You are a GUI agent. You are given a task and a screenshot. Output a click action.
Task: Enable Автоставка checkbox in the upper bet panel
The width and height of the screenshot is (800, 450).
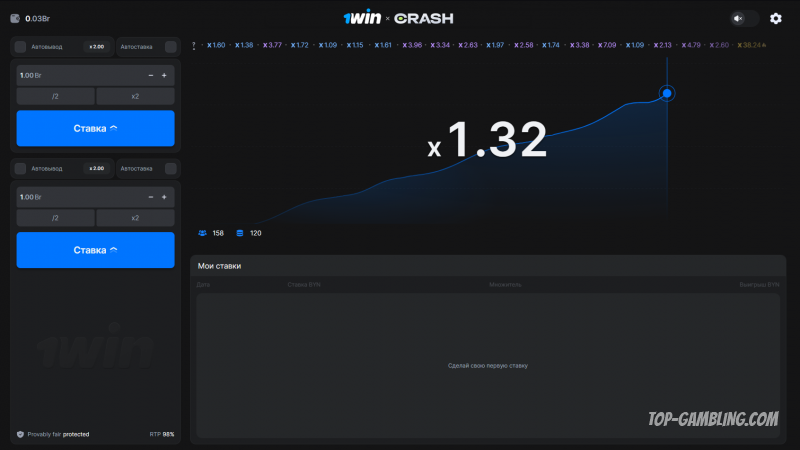pos(171,47)
